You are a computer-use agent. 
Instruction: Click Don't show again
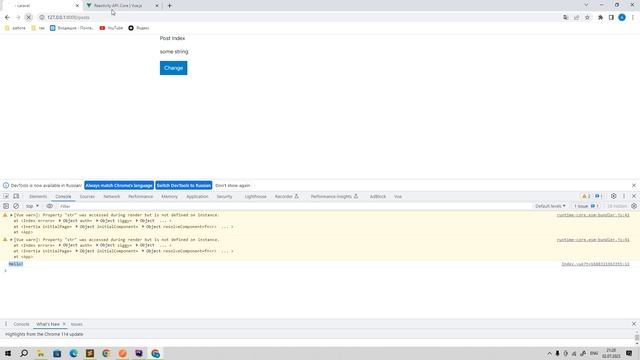(232, 185)
